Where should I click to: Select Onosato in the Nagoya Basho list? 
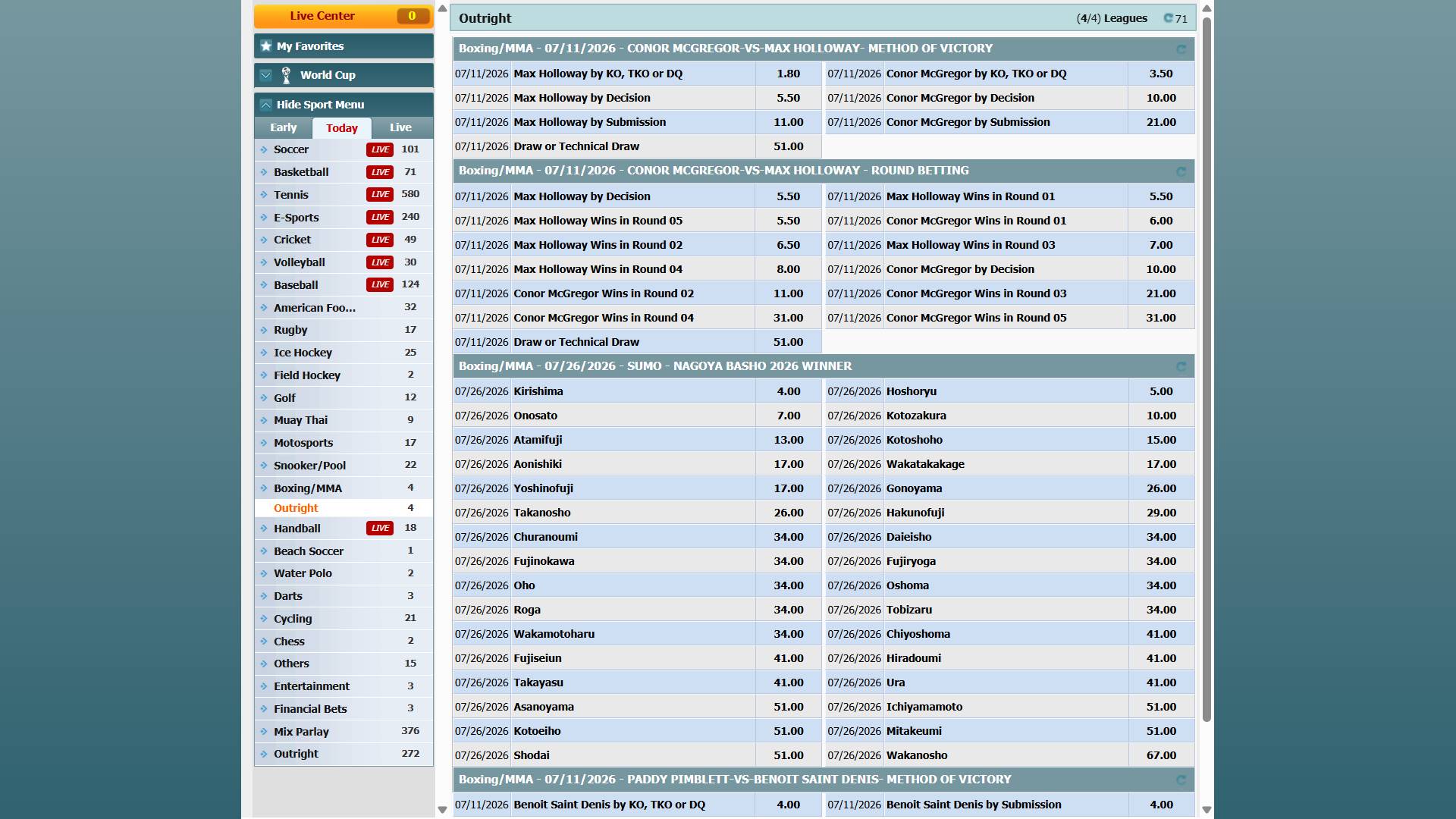tap(535, 416)
